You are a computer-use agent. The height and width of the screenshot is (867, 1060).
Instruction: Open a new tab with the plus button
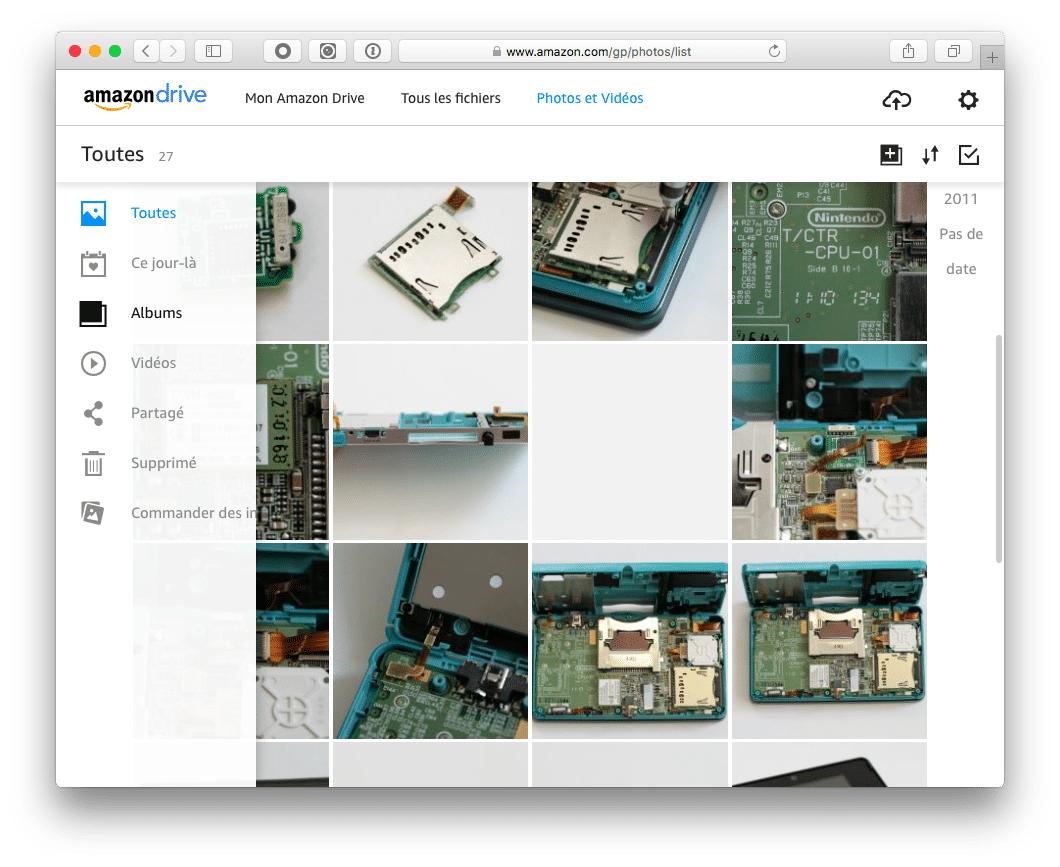point(992,57)
